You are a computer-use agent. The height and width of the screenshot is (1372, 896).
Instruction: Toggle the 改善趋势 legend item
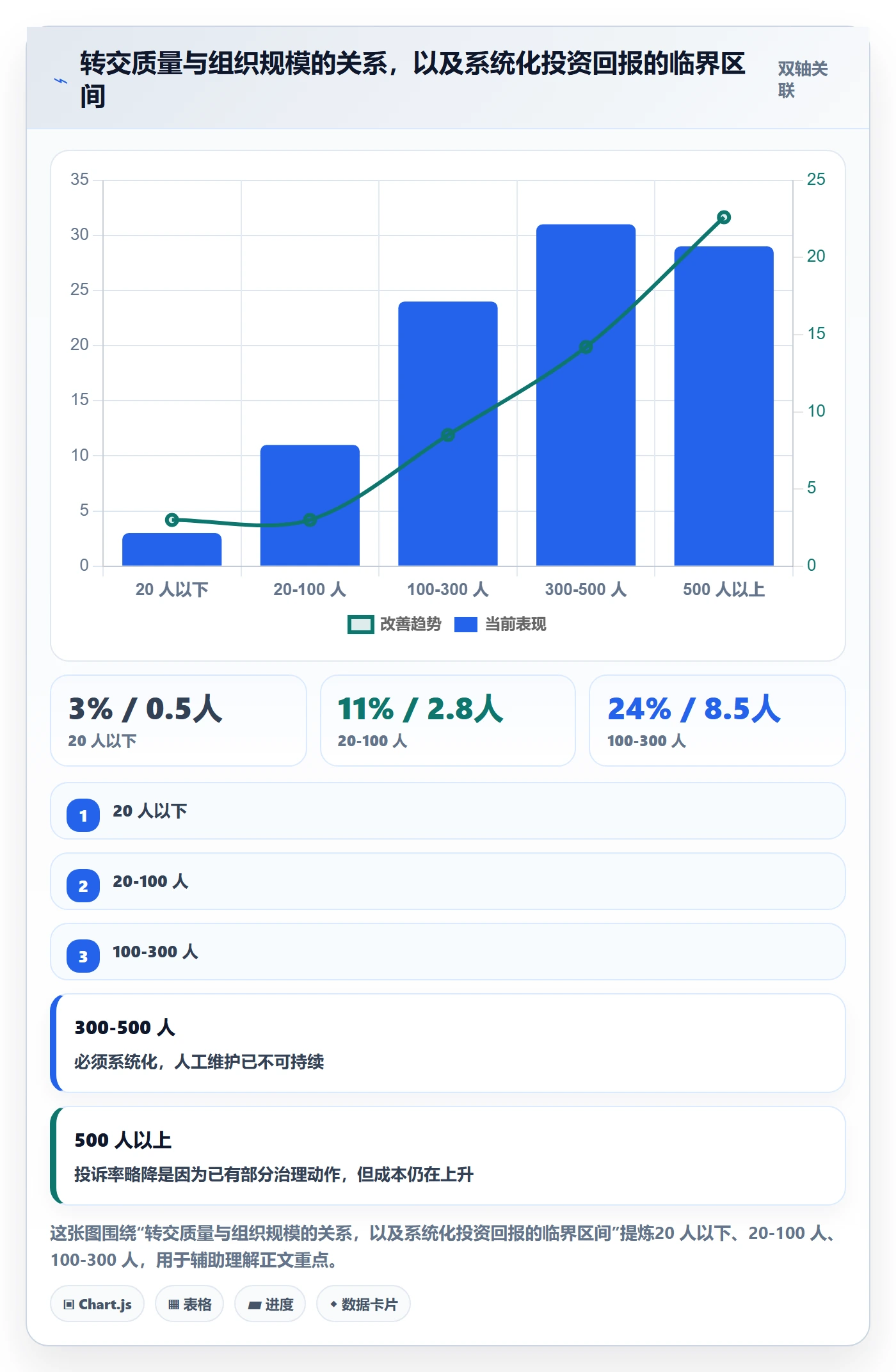coord(394,625)
